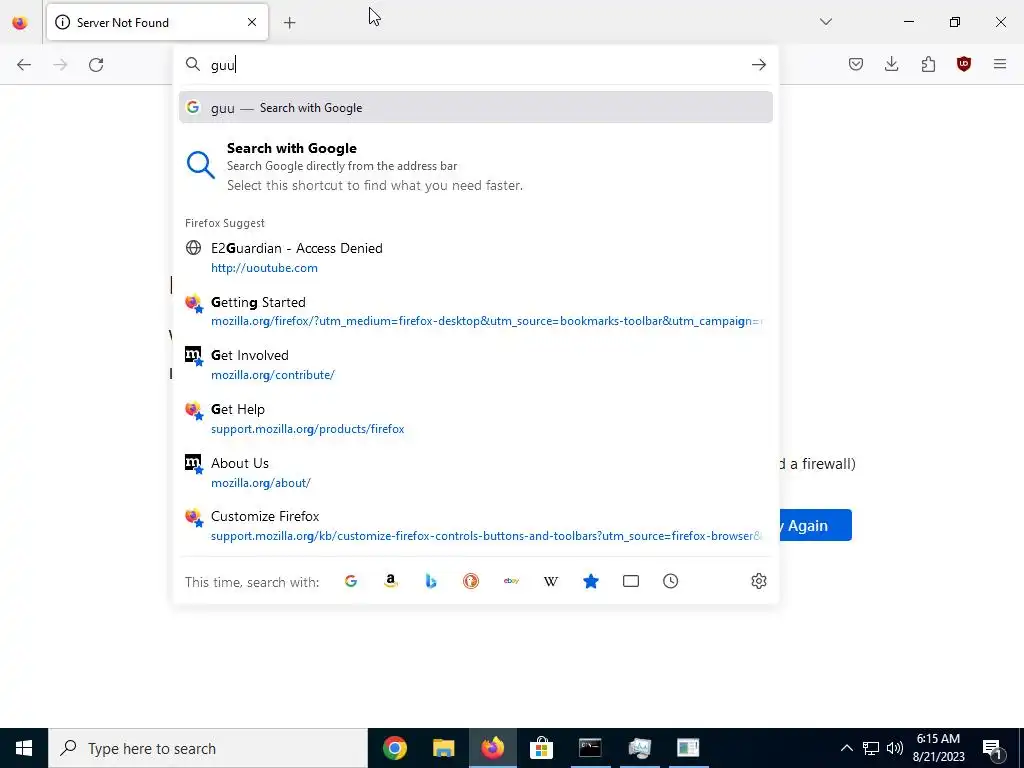
Task: Open Microsoft Store from taskbar
Action: pyautogui.click(x=541, y=748)
